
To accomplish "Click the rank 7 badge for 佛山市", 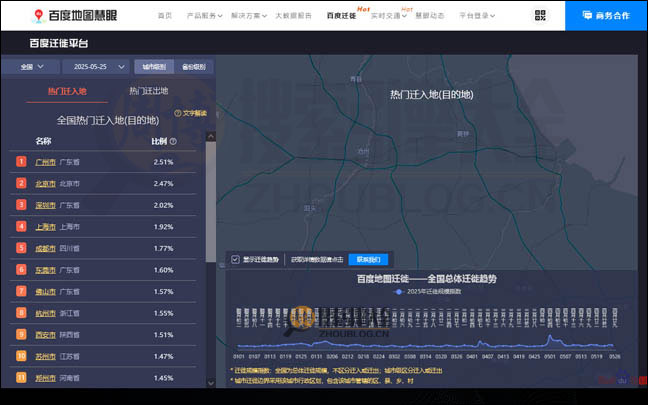I will click(x=21, y=291).
